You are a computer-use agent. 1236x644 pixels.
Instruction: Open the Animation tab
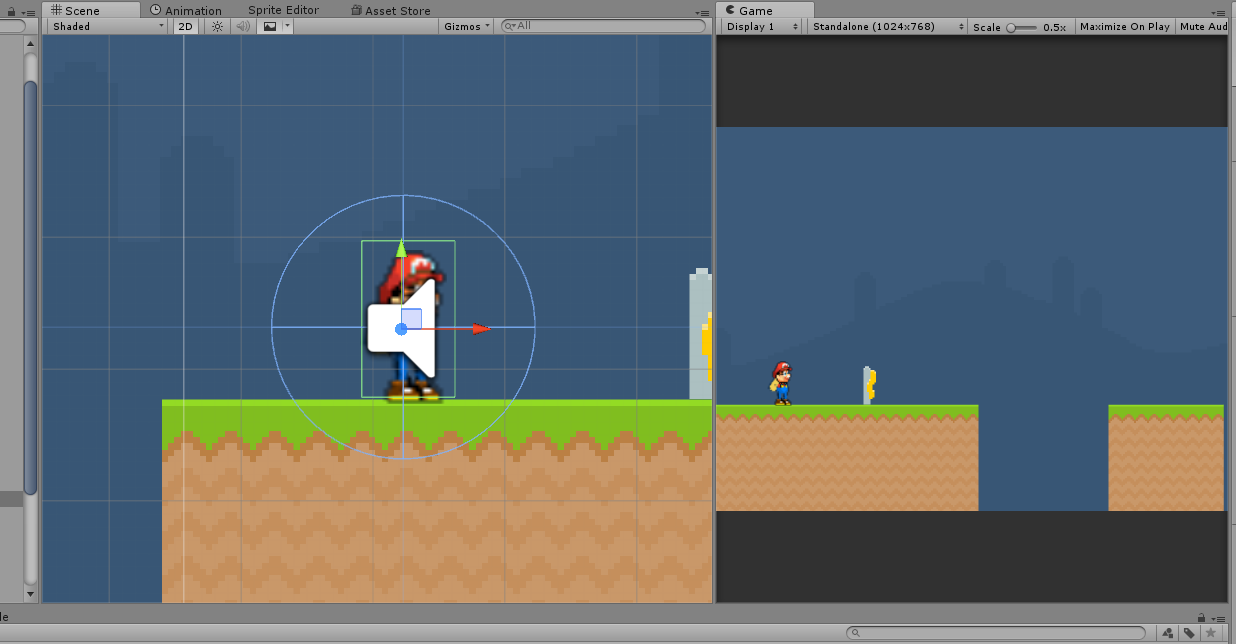[186, 10]
